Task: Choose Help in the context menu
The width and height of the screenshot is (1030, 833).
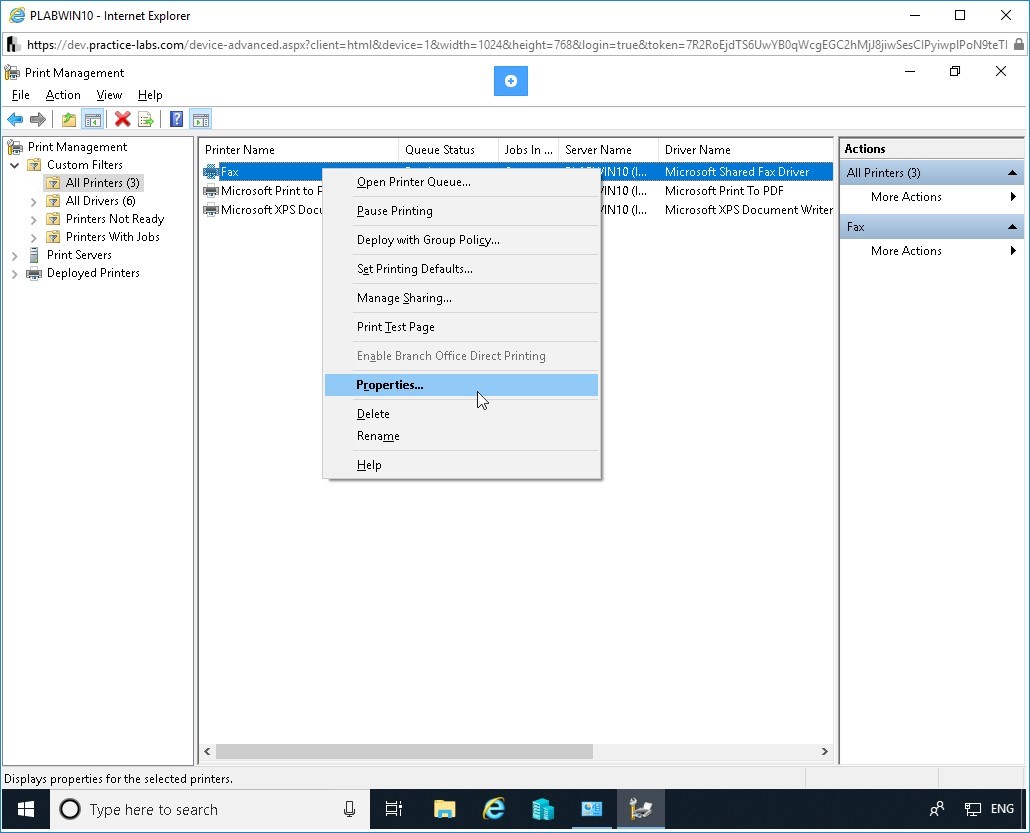Action: tap(461, 465)
